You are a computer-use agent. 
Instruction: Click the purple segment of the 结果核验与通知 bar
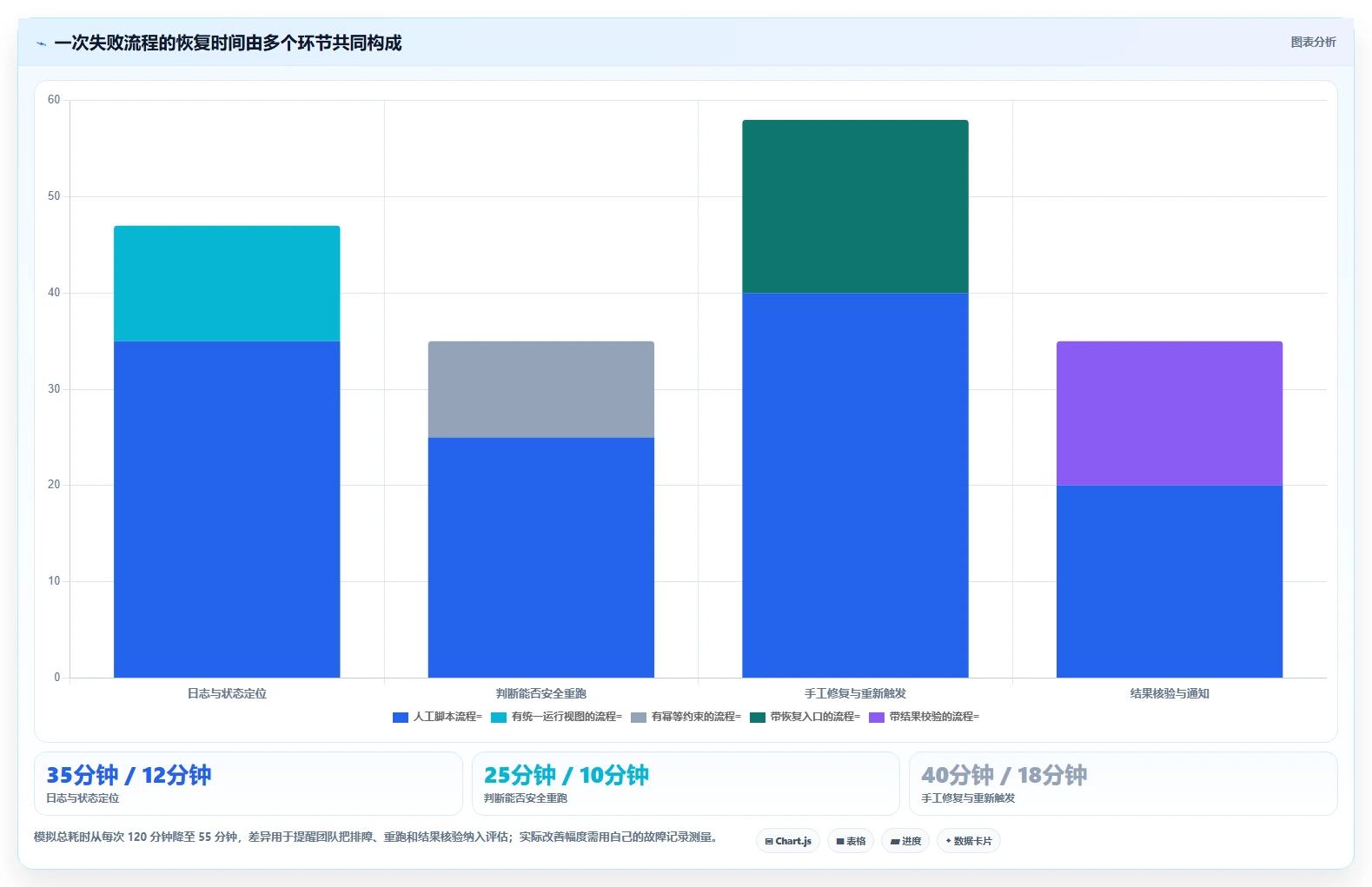(1170, 414)
